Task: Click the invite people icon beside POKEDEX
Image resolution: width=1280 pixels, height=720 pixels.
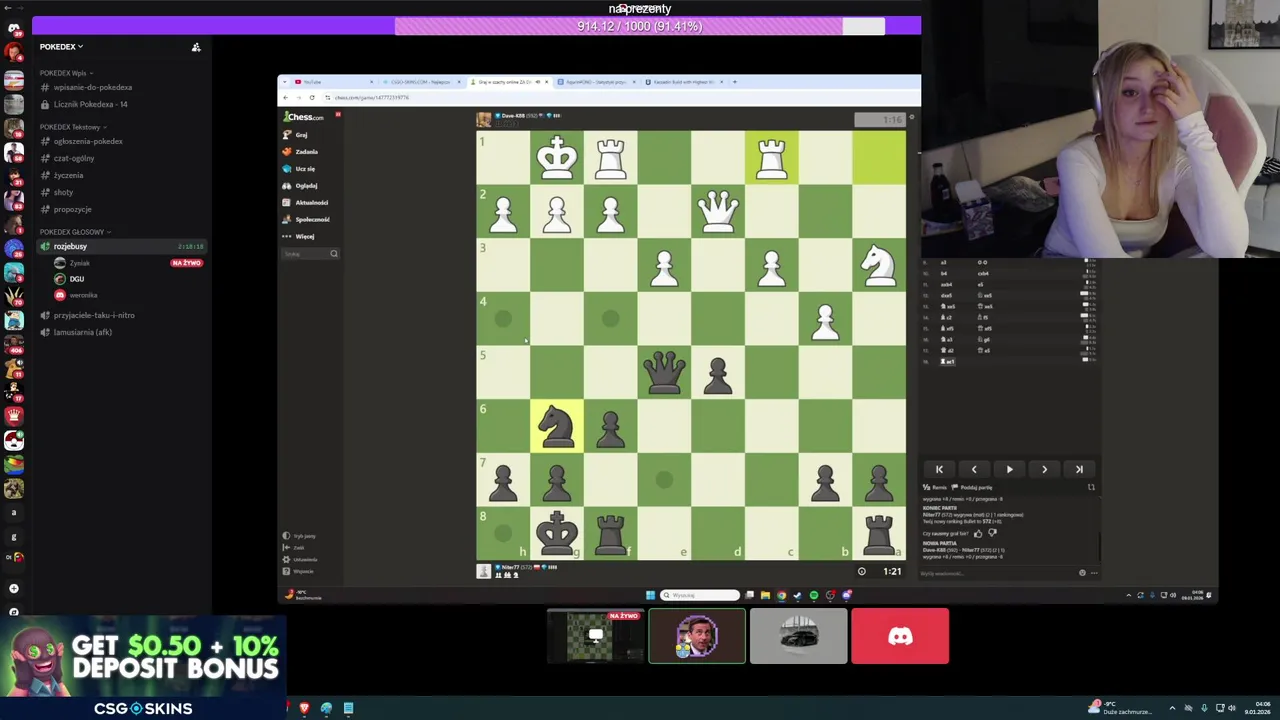Action: pyautogui.click(x=196, y=47)
